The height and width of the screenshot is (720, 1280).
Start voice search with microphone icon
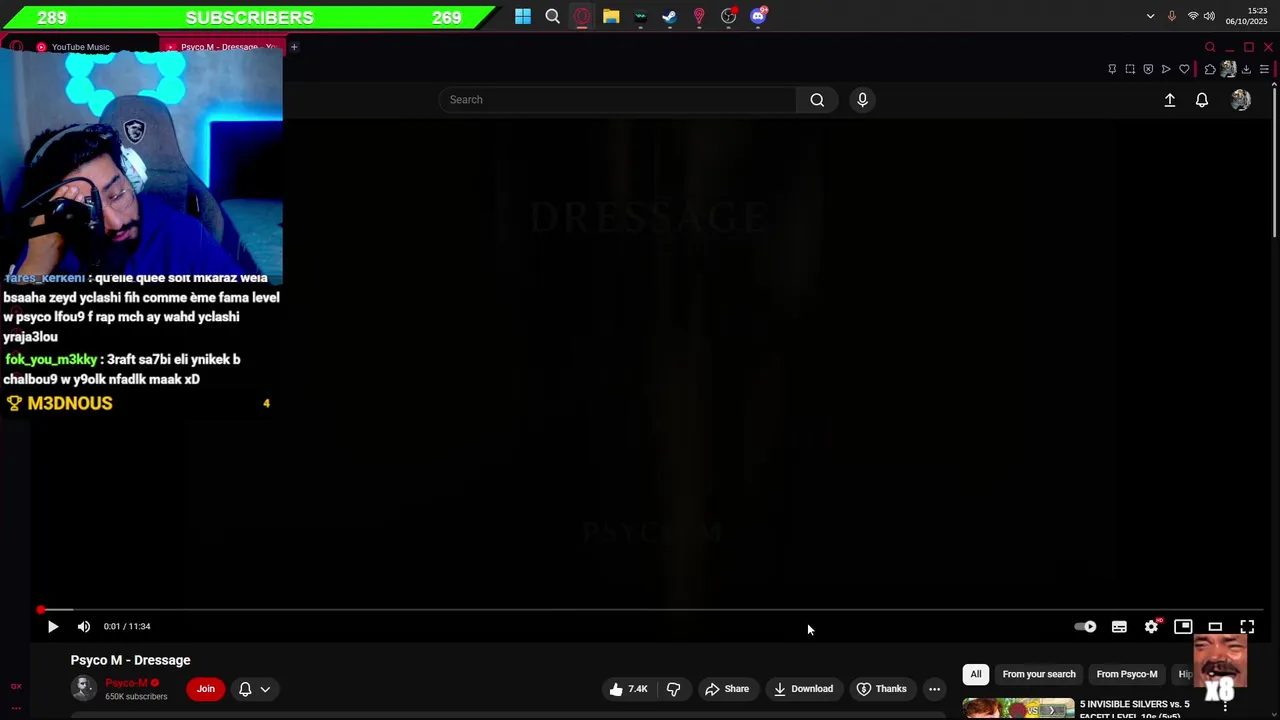862,100
